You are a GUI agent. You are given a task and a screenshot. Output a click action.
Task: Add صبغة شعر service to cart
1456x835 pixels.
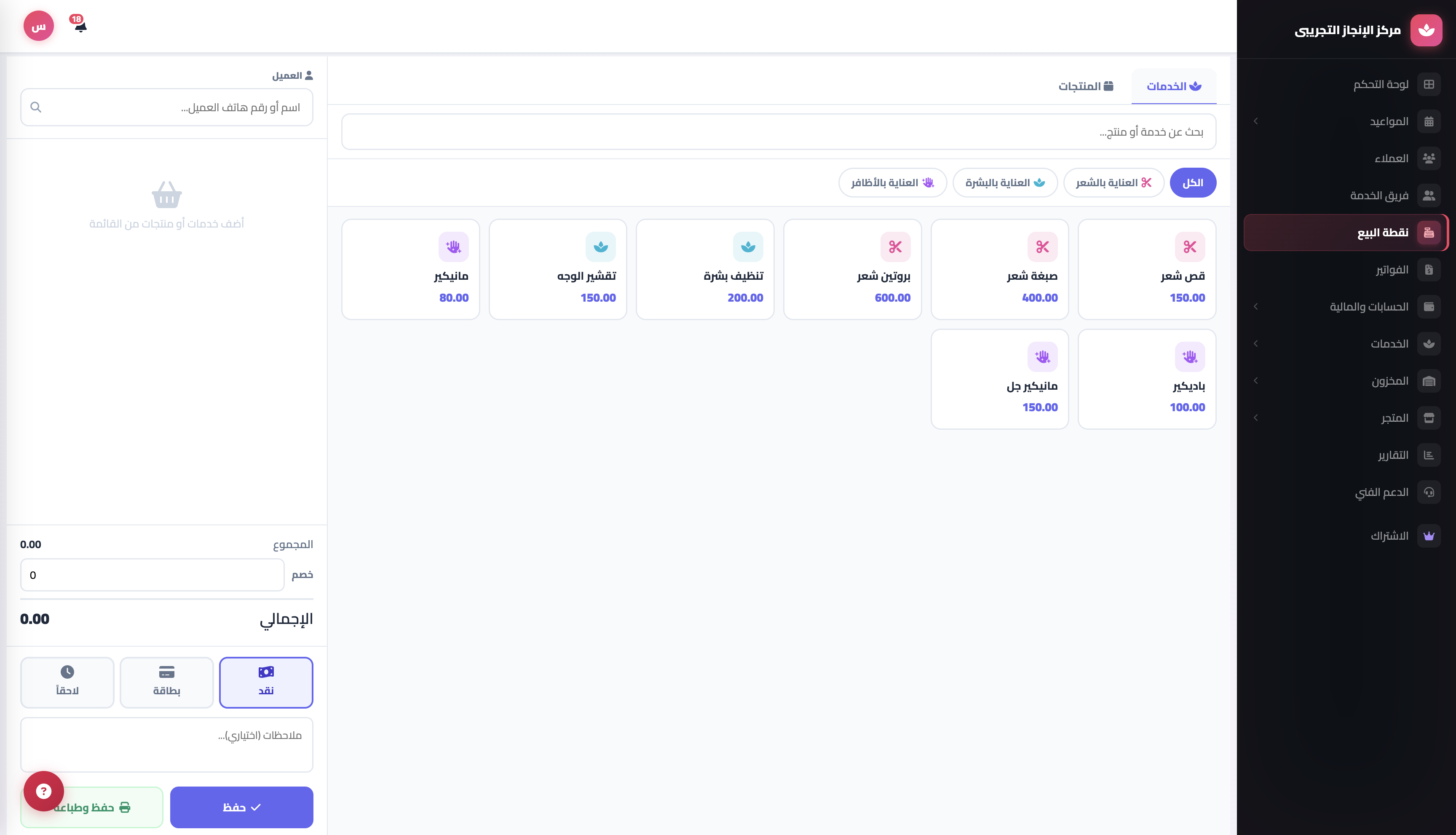coord(1000,269)
